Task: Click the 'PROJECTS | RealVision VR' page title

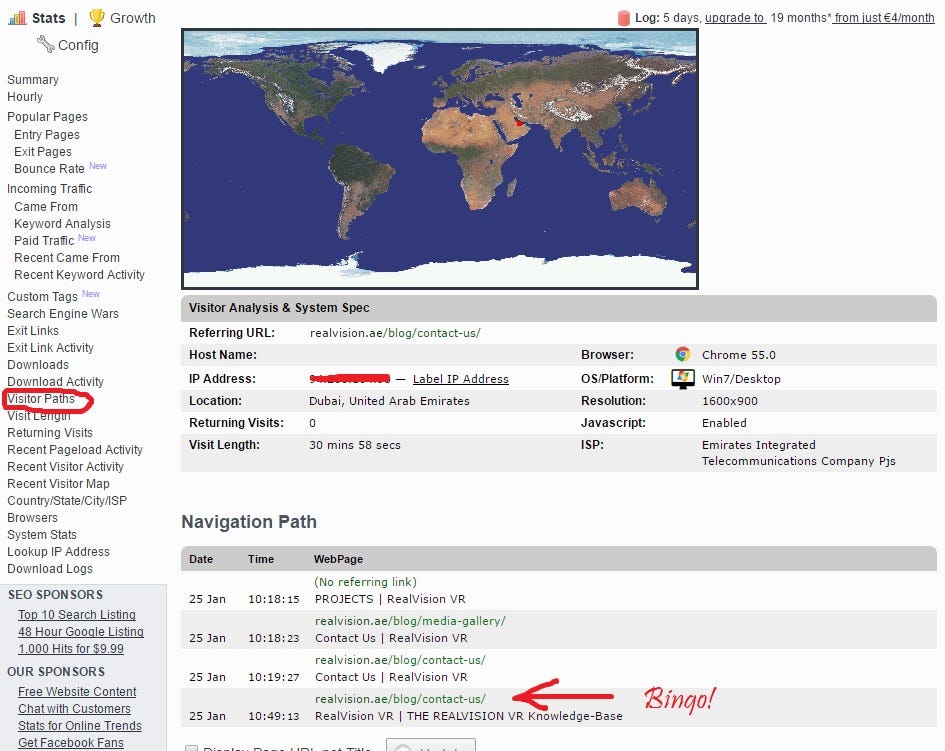Action: [x=390, y=599]
